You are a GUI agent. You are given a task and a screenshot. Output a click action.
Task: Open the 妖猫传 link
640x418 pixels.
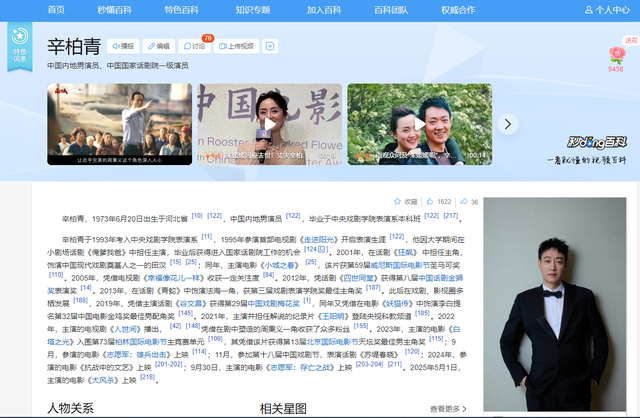click(398, 304)
